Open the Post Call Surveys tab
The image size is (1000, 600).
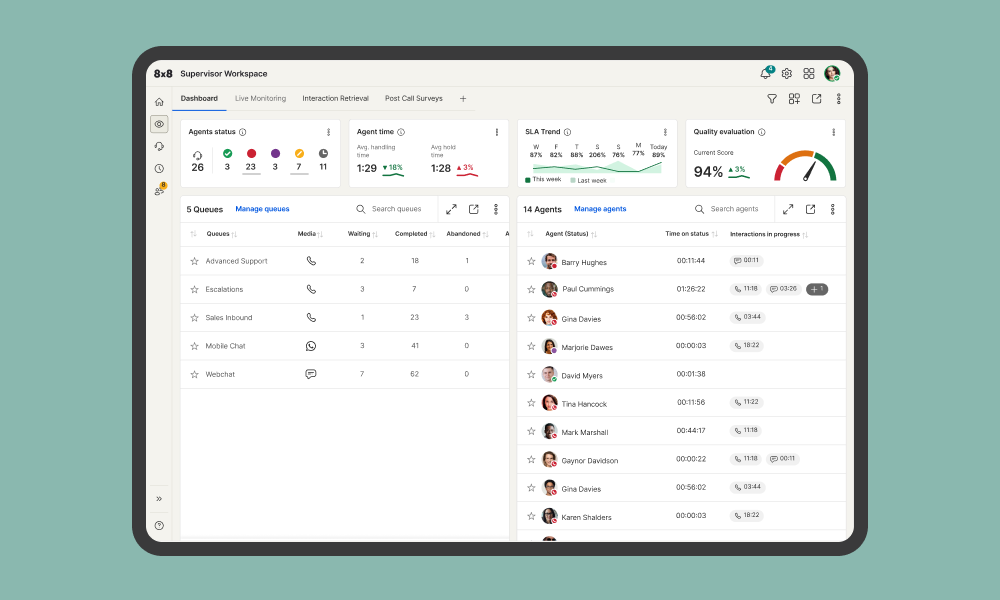pos(413,98)
